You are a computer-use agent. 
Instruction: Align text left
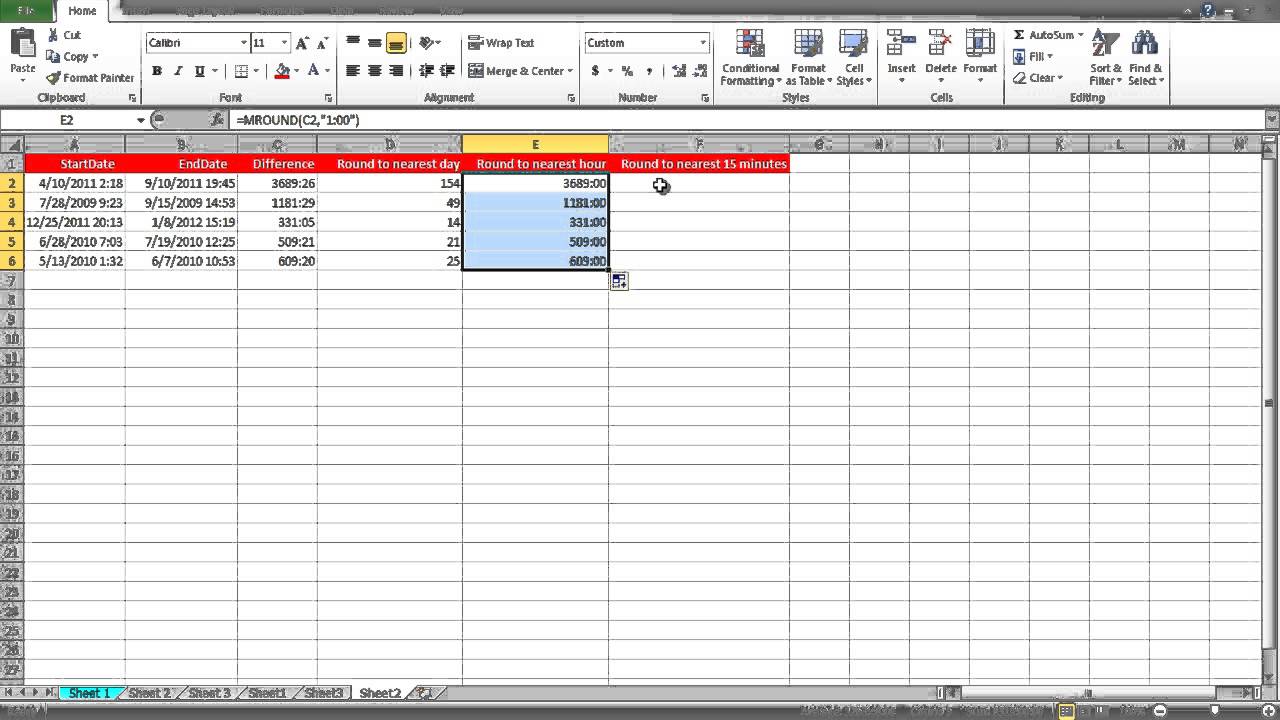tap(353, 71)
